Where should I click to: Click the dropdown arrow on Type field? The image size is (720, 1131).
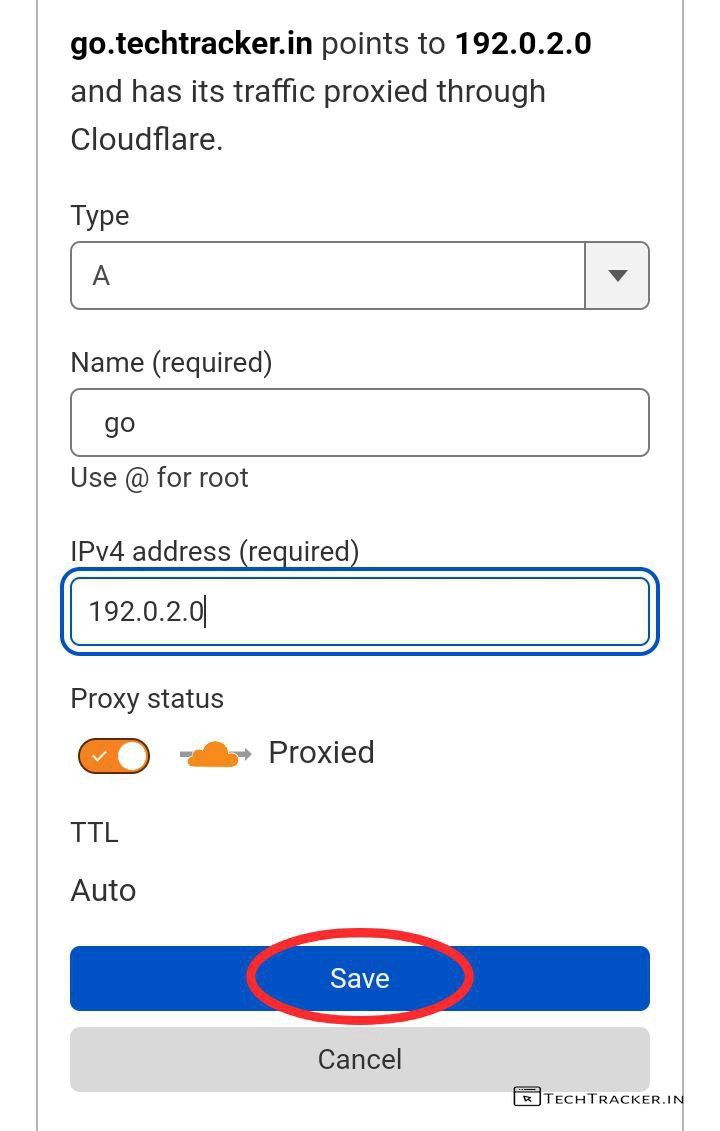point(617,276)
